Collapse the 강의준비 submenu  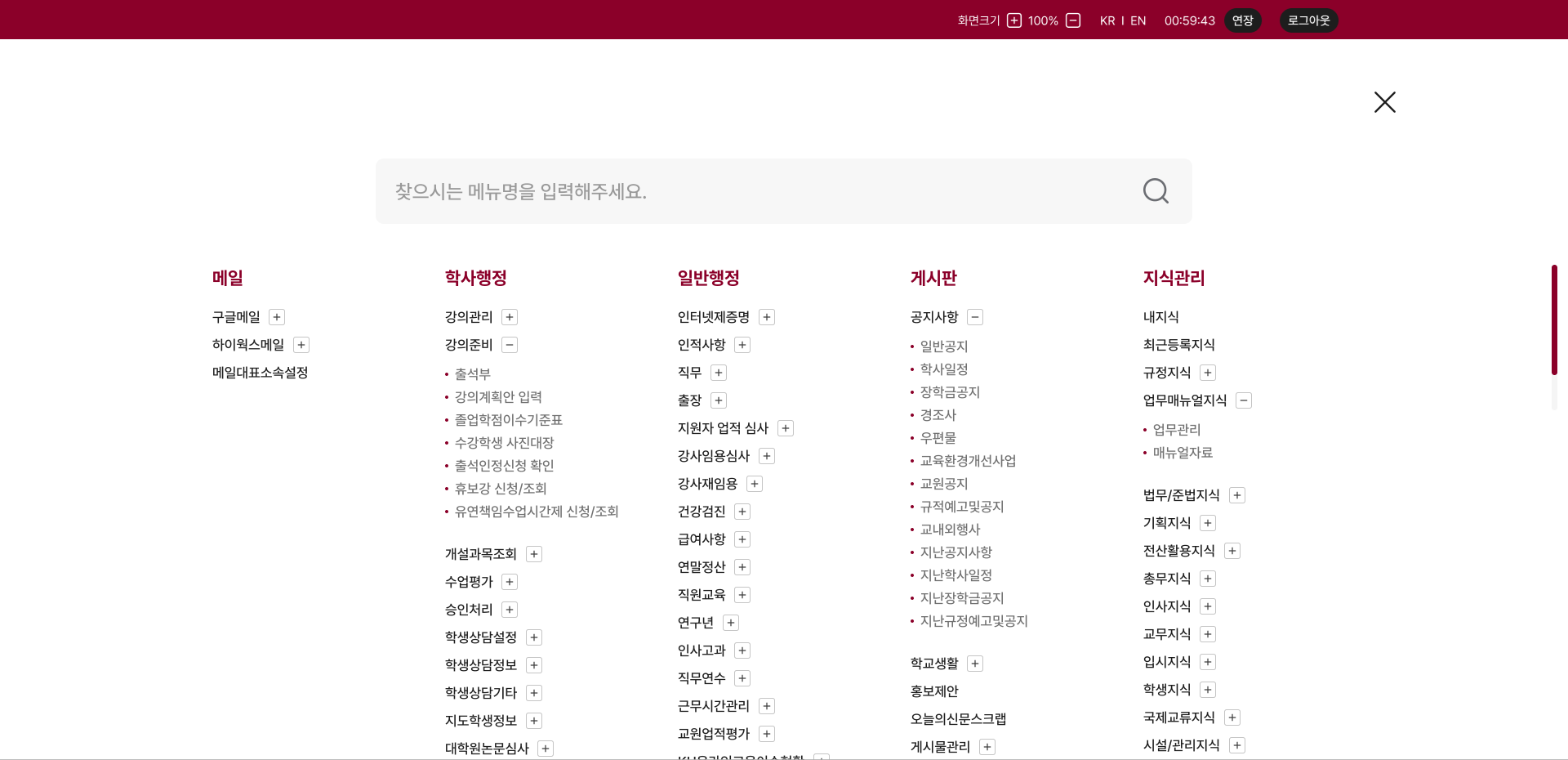point(510,345)
